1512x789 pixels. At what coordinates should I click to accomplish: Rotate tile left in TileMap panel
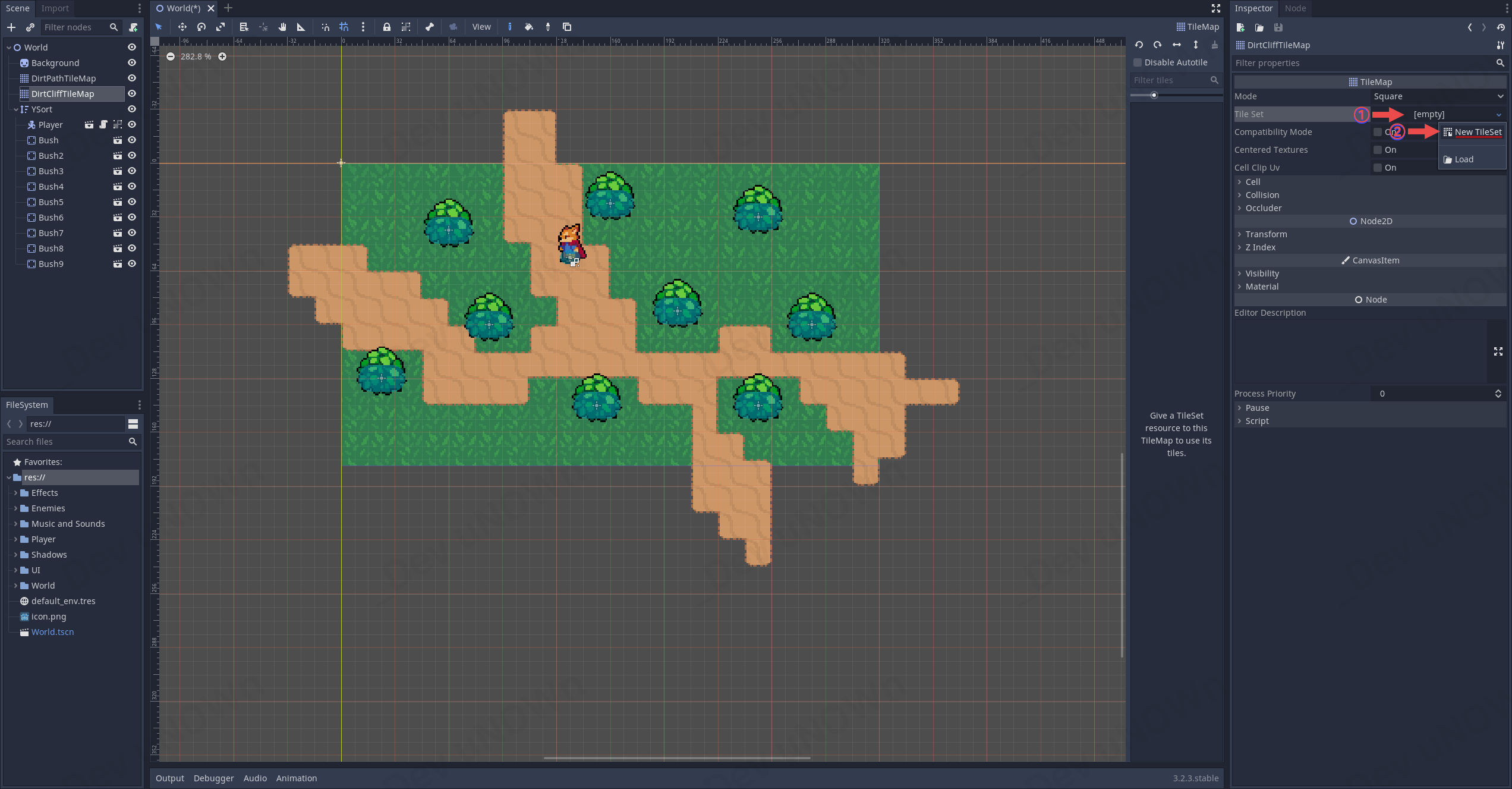tap(1139, 45)
